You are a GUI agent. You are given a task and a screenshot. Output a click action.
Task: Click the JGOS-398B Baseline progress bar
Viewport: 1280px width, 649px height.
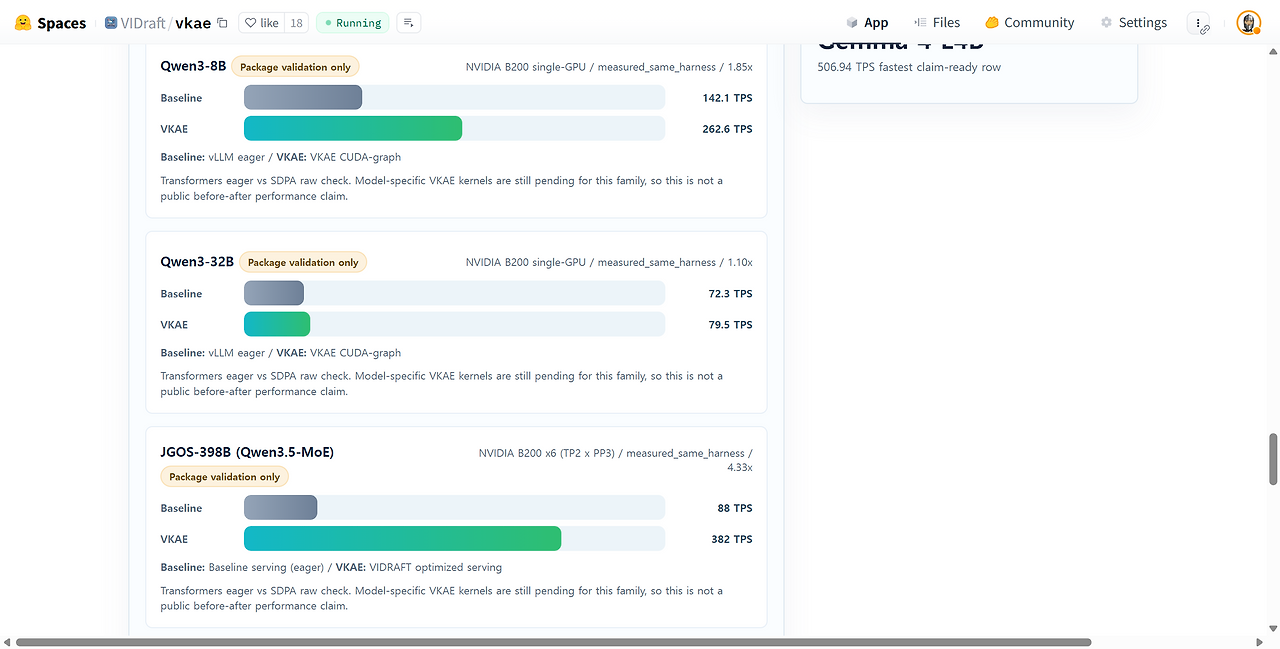pyautogui.click(x=454, y=508)
